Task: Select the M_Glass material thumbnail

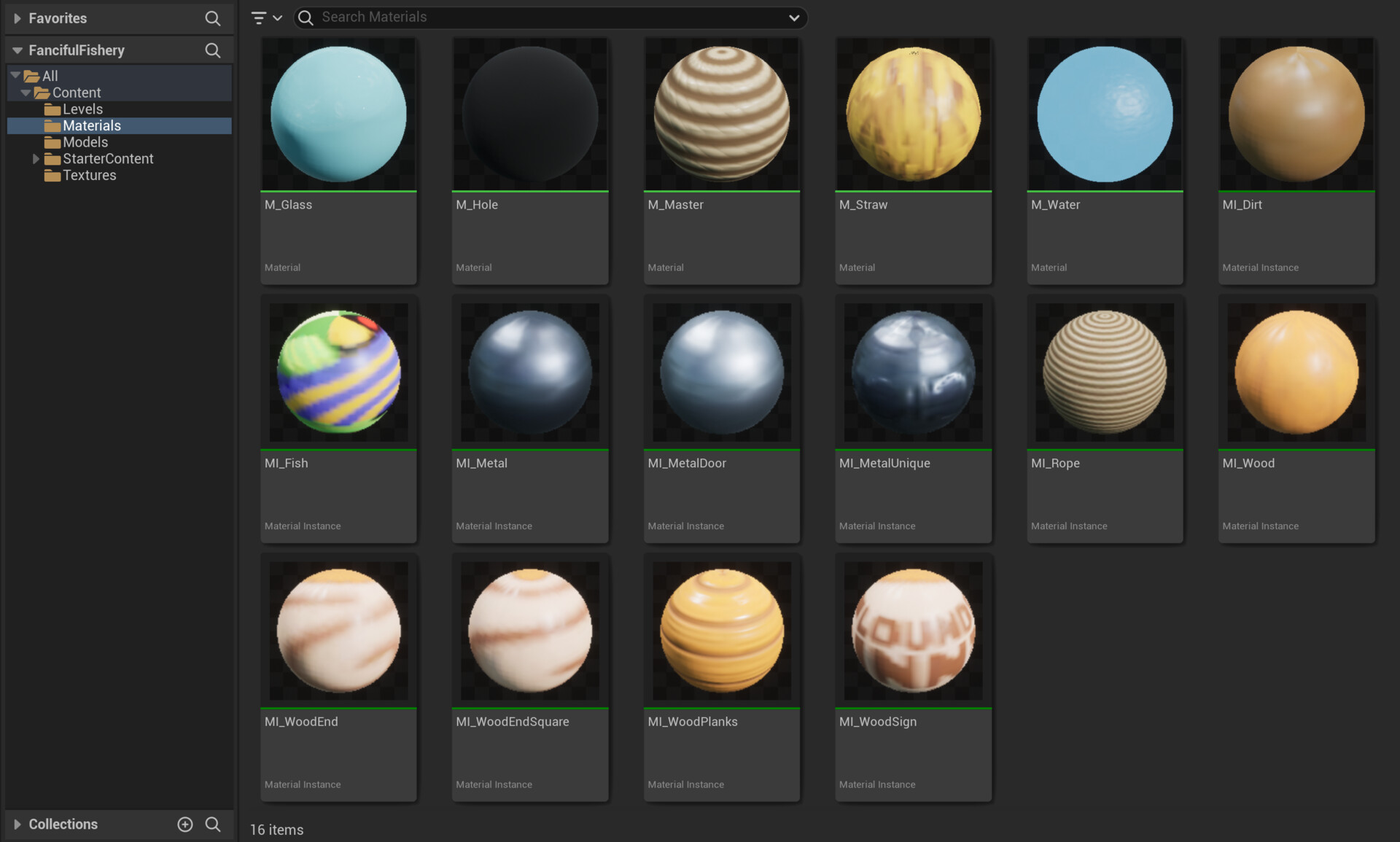Action: tap(338, 114)
